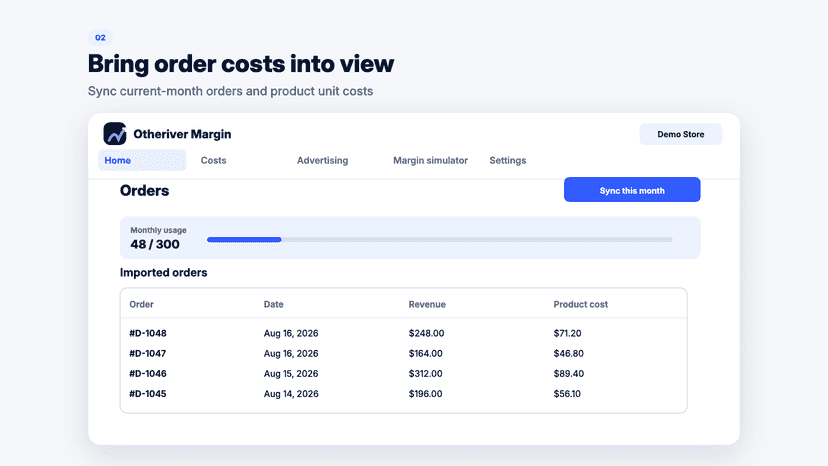Click the Otheriver Margin logo icon
Viewport: 828px width, 466px height.
tap(115, 134)
